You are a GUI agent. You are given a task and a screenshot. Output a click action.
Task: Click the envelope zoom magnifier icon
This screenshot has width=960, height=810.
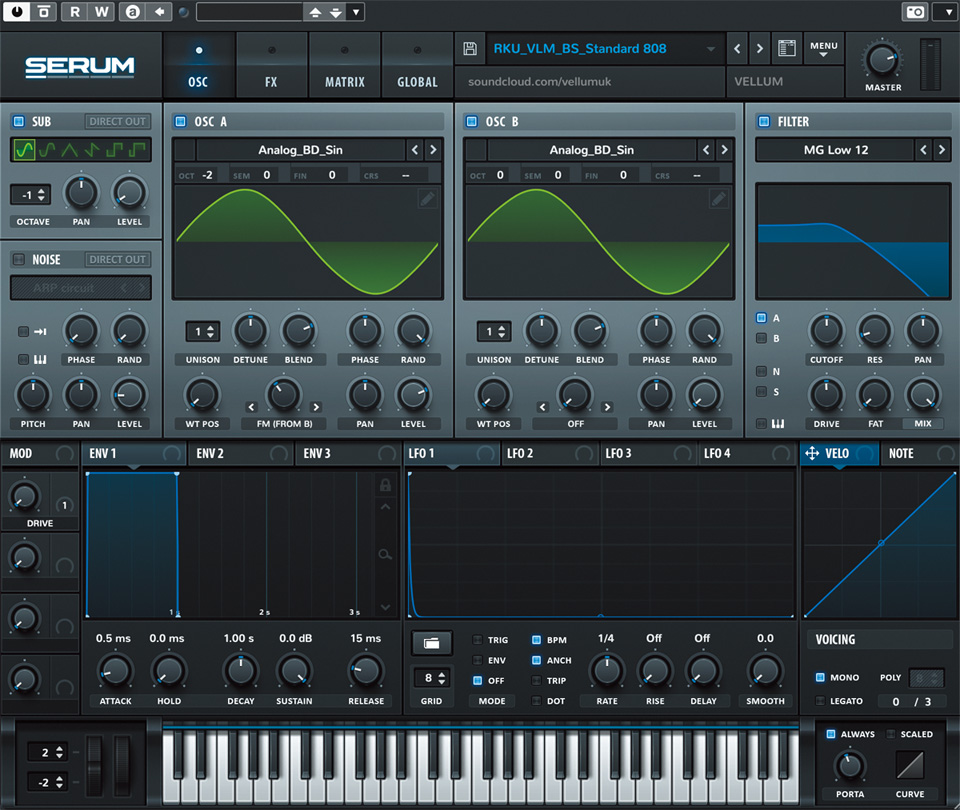point(385,555)
